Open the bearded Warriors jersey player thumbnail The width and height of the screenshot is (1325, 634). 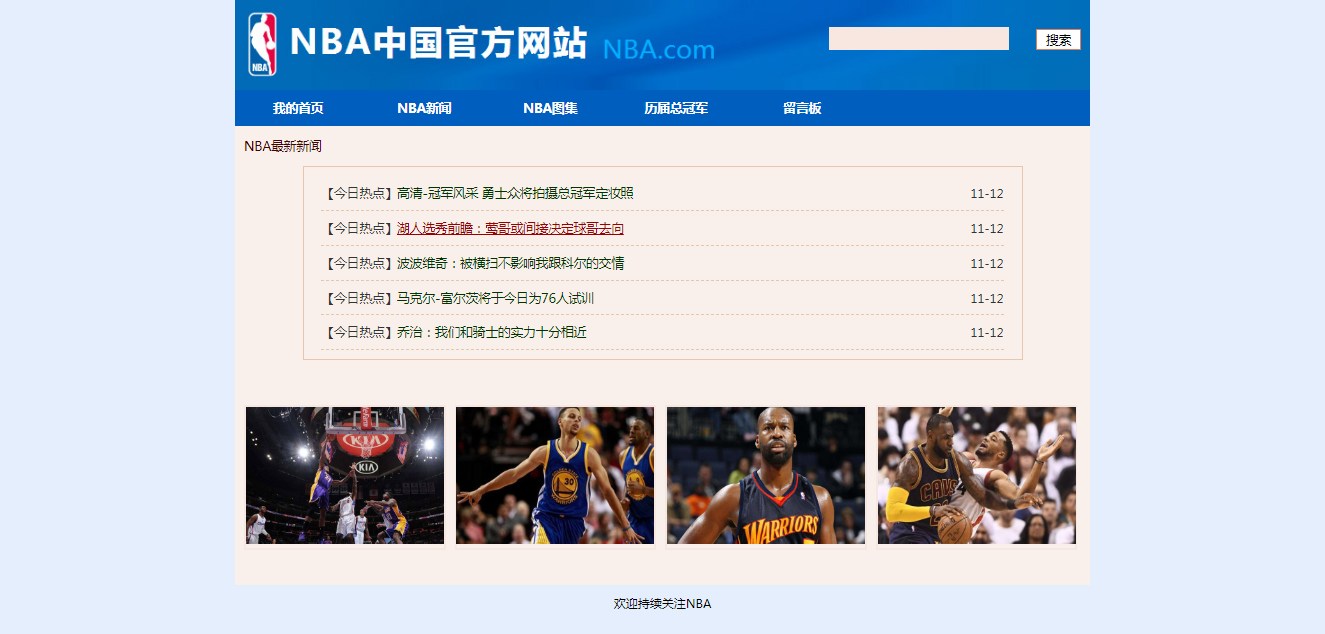[766, 475]
